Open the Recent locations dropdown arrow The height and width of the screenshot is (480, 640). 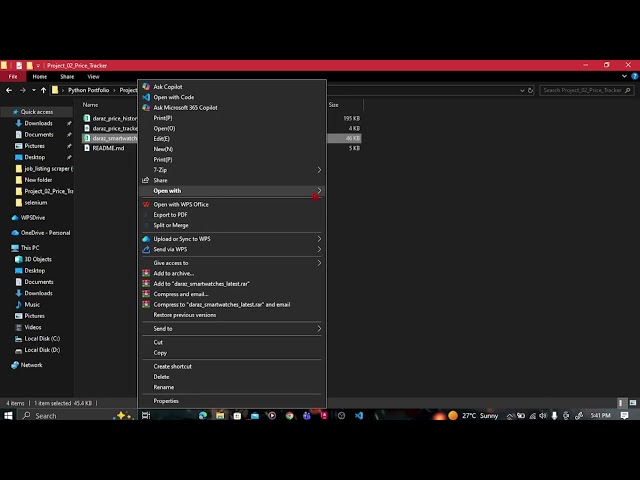[33, 90]
